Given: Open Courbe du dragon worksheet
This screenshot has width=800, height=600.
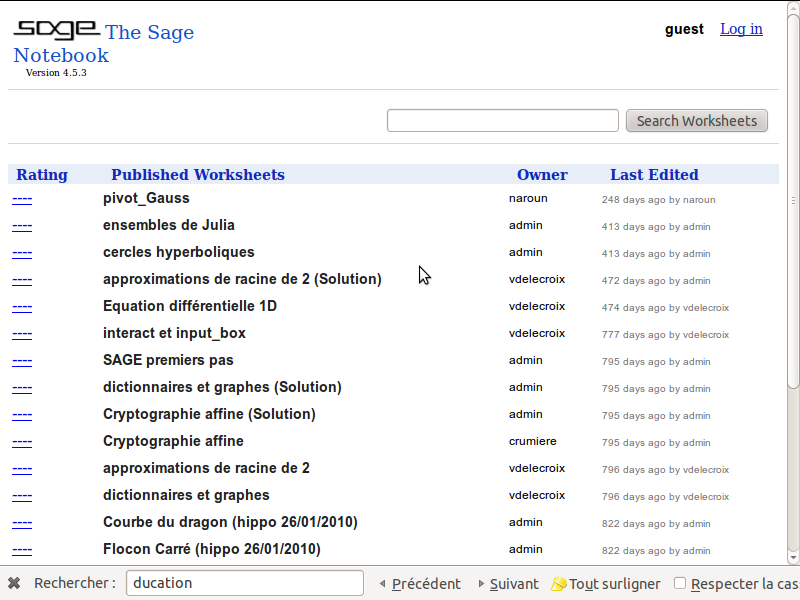Looking at the screenshot, I should (x=230, y=523).
